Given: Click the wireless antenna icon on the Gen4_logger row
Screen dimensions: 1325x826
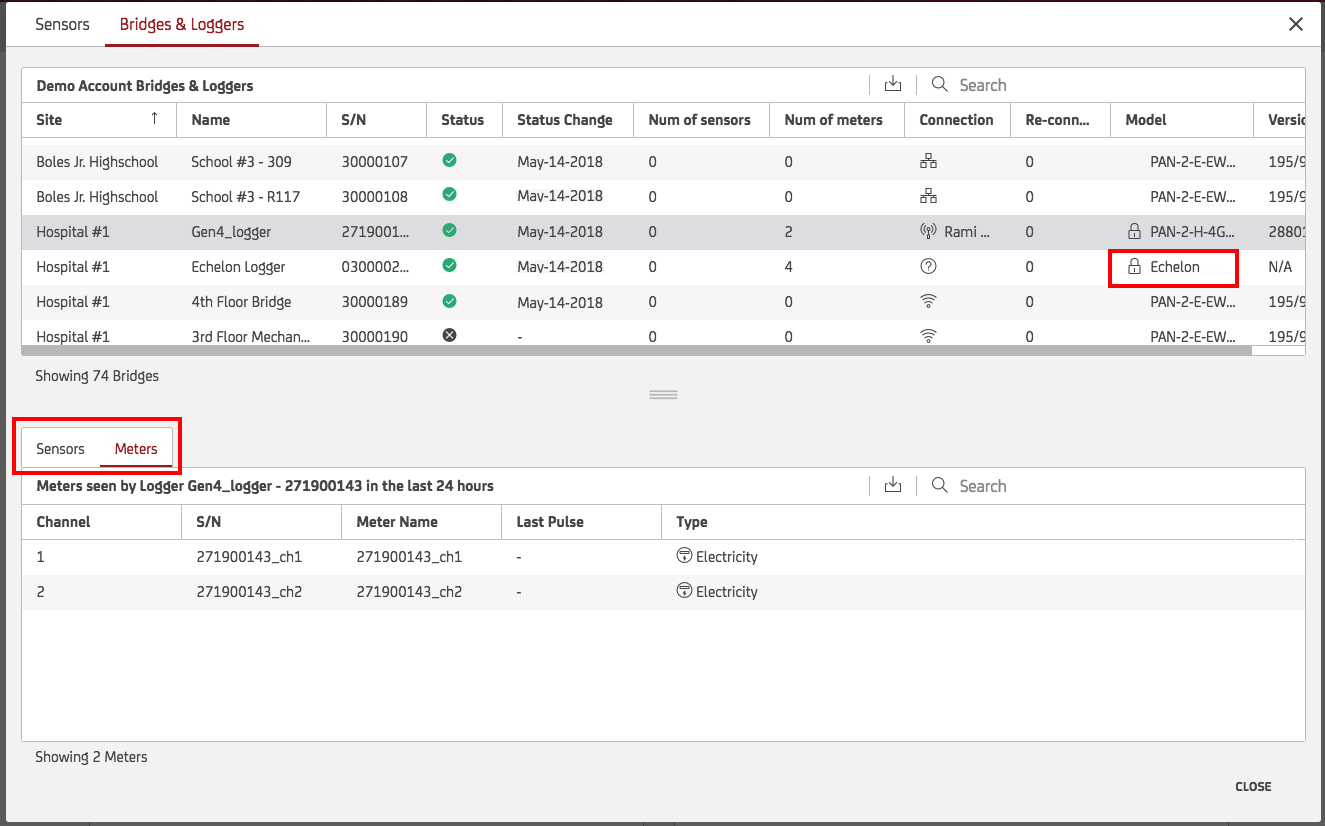Looking at the screenshot, I should point(928,230).
